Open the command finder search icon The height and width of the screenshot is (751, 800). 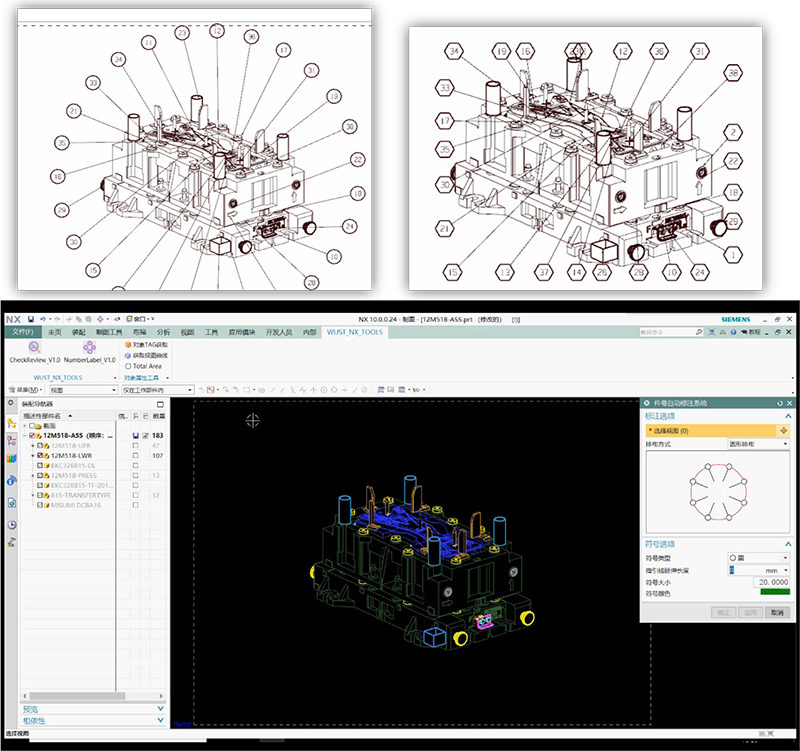699,332
